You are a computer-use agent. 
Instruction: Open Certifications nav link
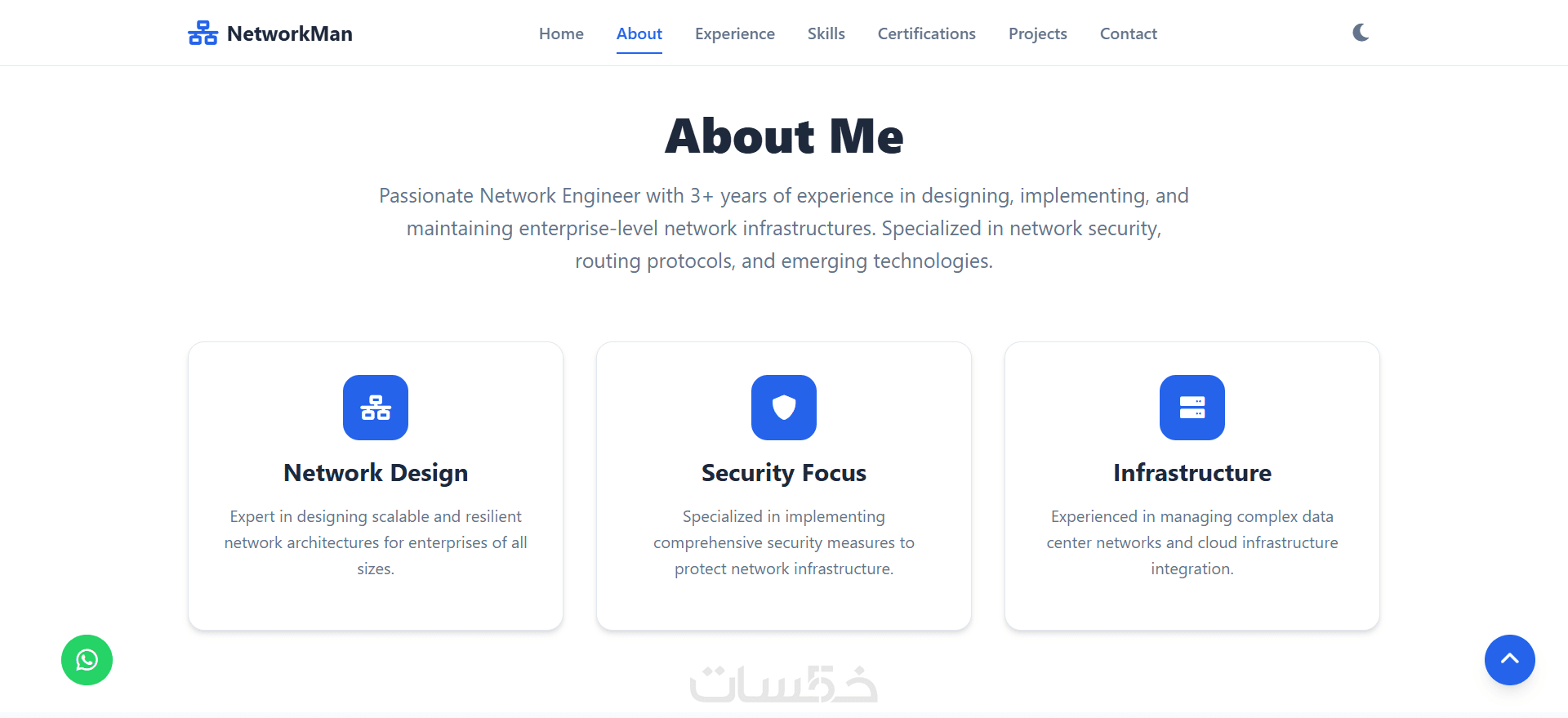click(x=926, y=33)
